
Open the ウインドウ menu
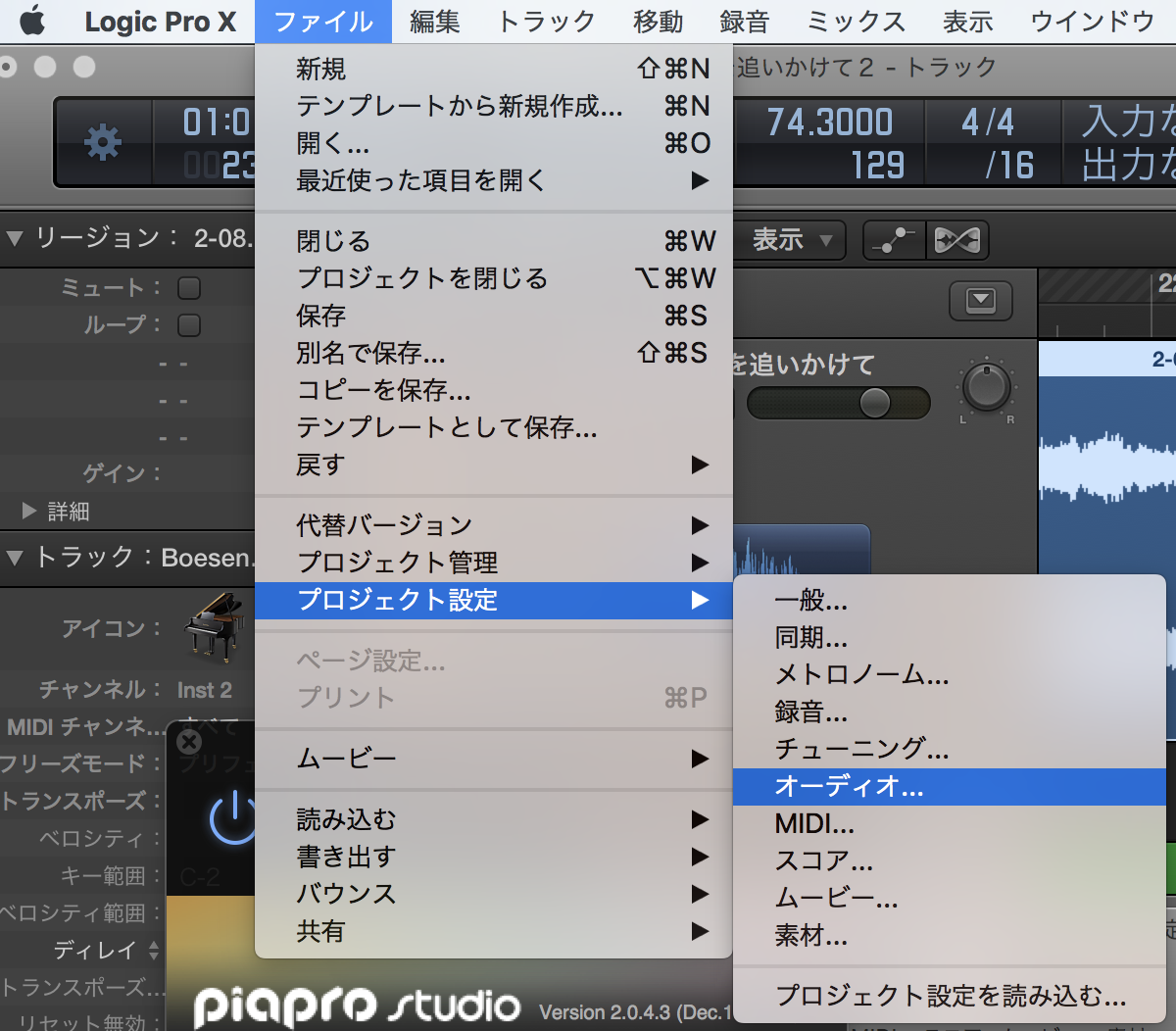pyautogui.click(x=1093, y=22)
